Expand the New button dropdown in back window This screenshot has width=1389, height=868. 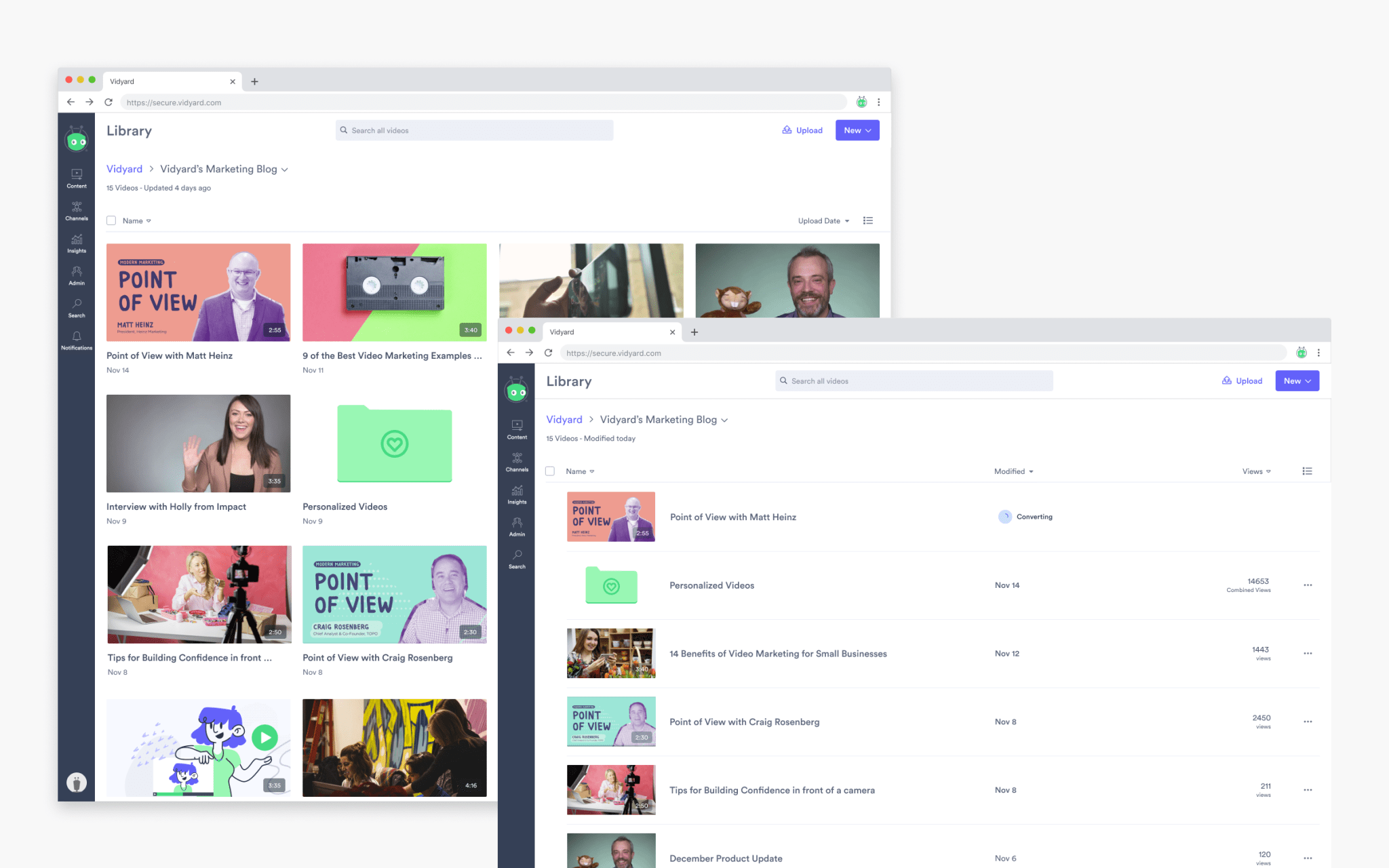pyautogui.click(x=857, y=130)
